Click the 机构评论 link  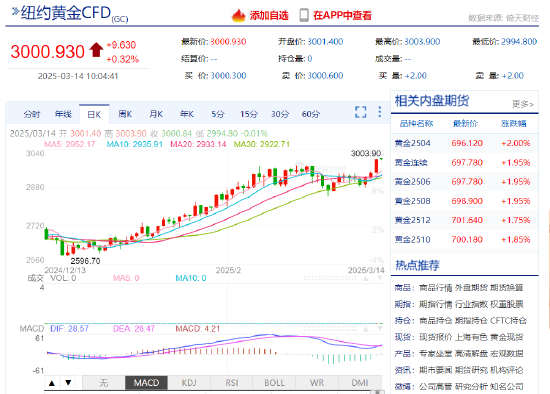pyautogui.click(x=507, y=370)
